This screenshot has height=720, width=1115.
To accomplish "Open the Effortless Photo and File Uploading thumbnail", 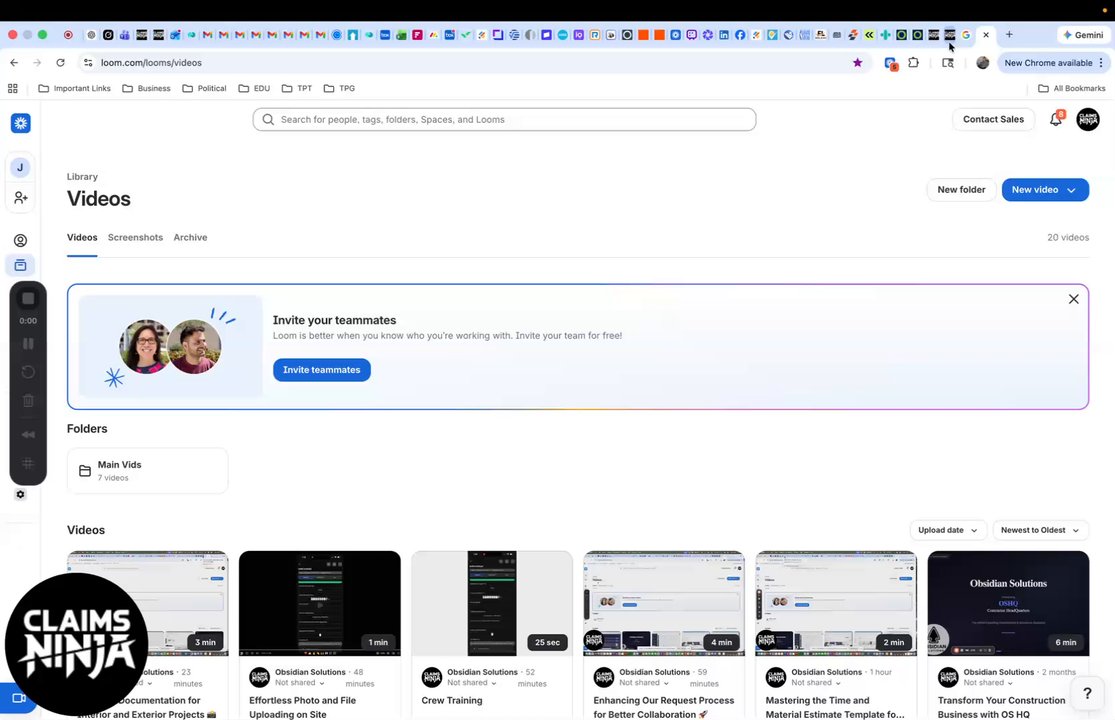I will [x=319, y=603].
